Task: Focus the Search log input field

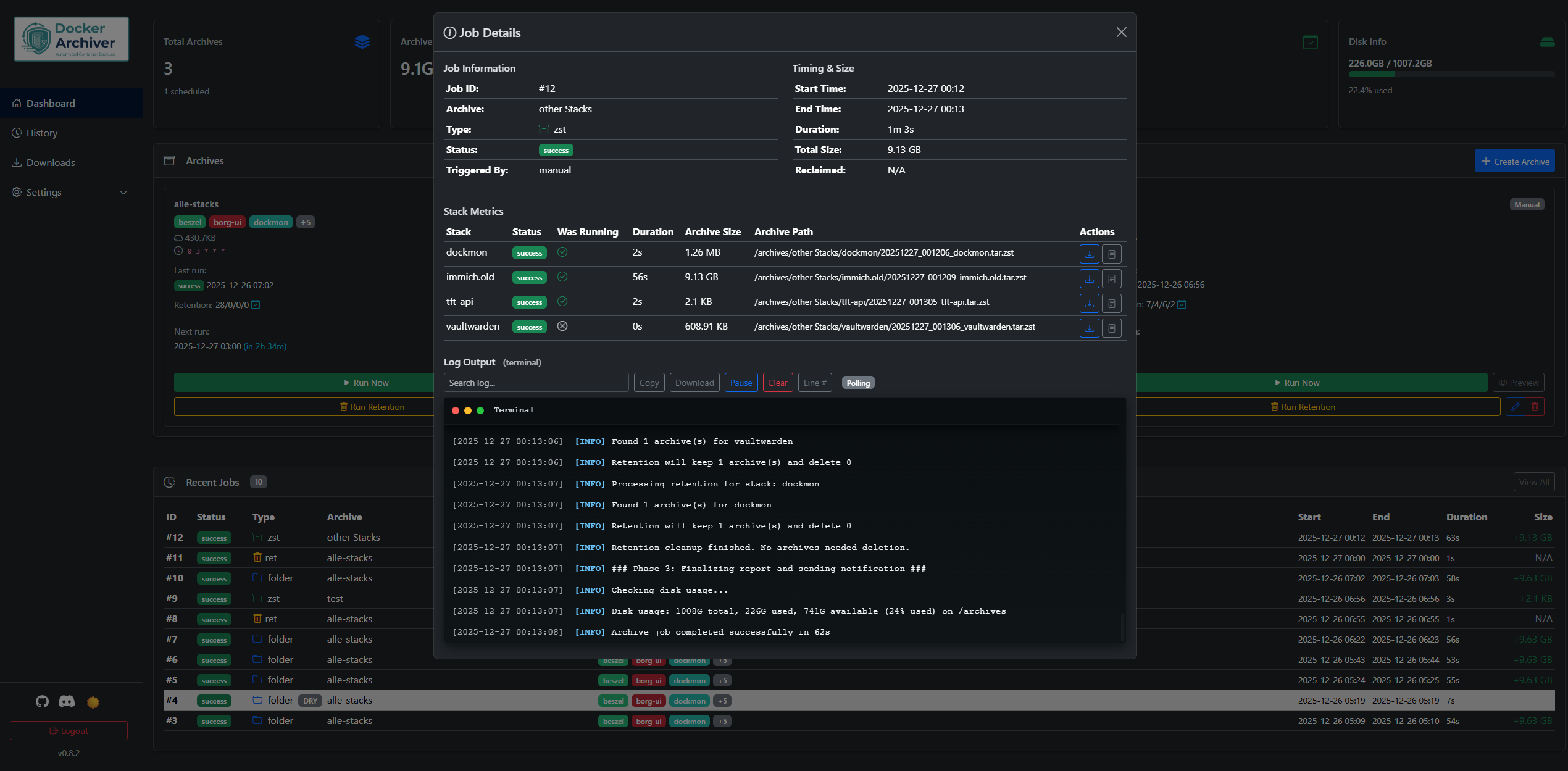Action: click(535, 383)
